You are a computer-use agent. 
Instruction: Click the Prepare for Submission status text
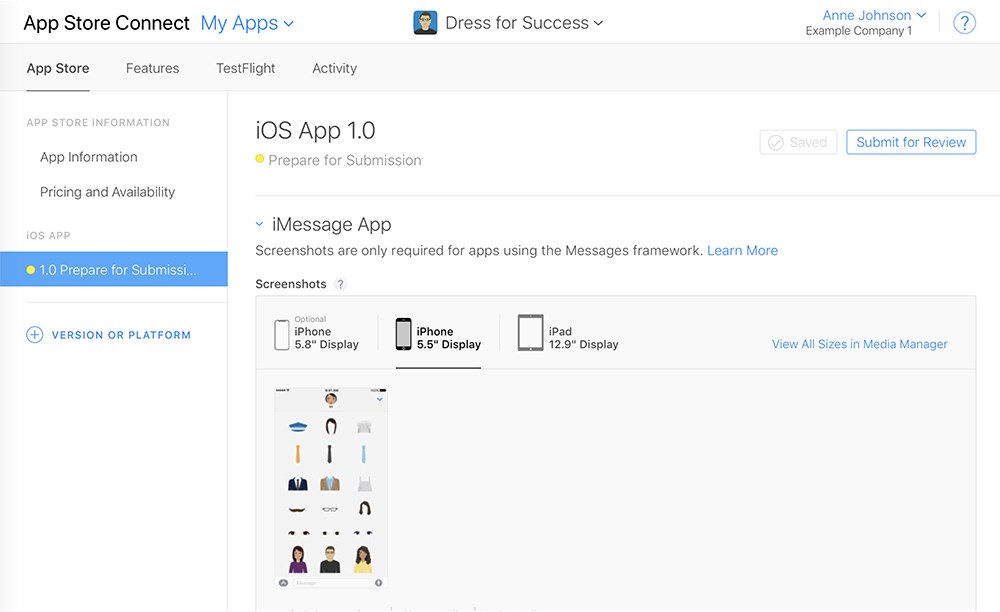pyautogui.click(x=345, y=161)
